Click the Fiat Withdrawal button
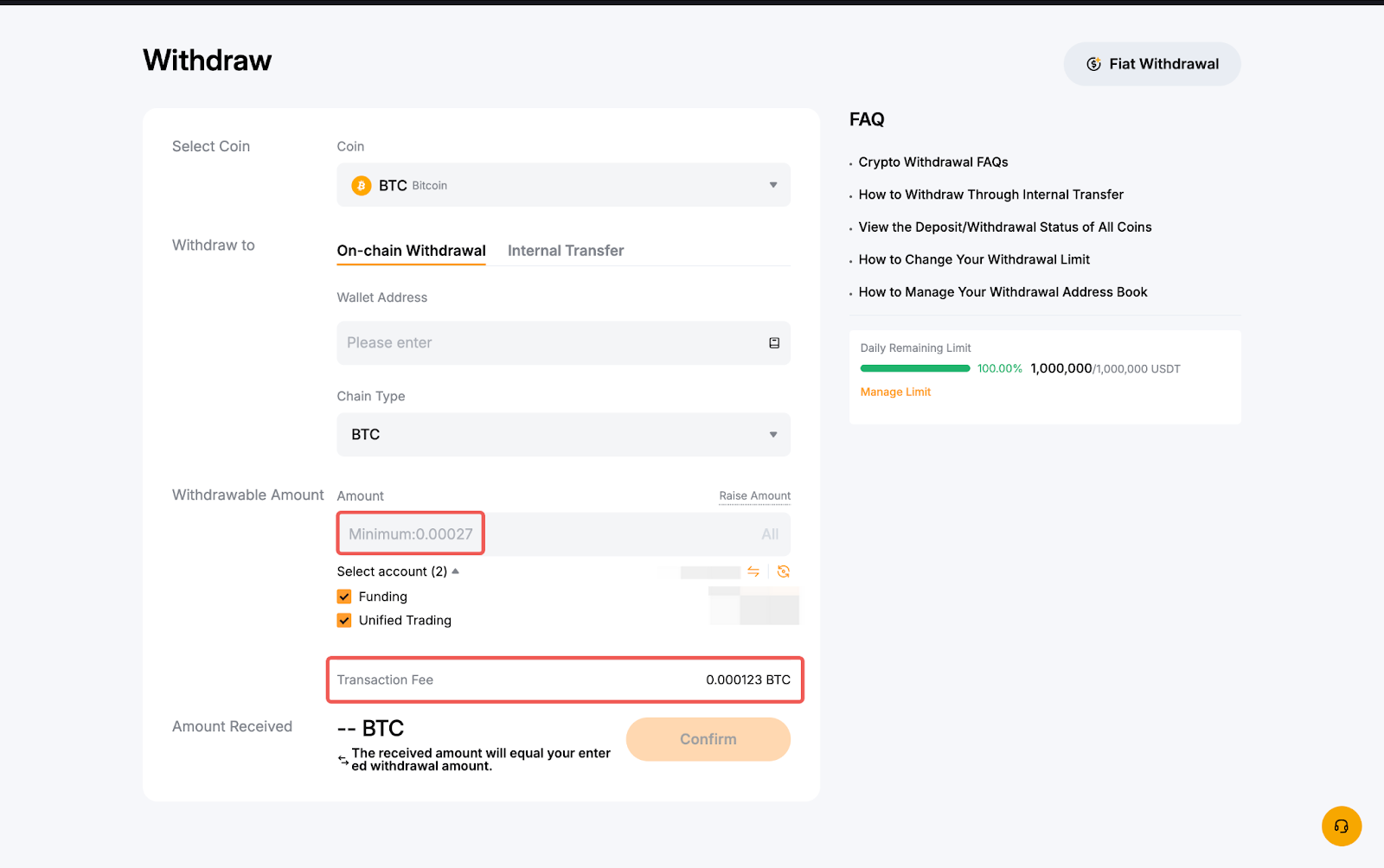The height and width of the screenshot is (868, 1384). pos(1151,64)
